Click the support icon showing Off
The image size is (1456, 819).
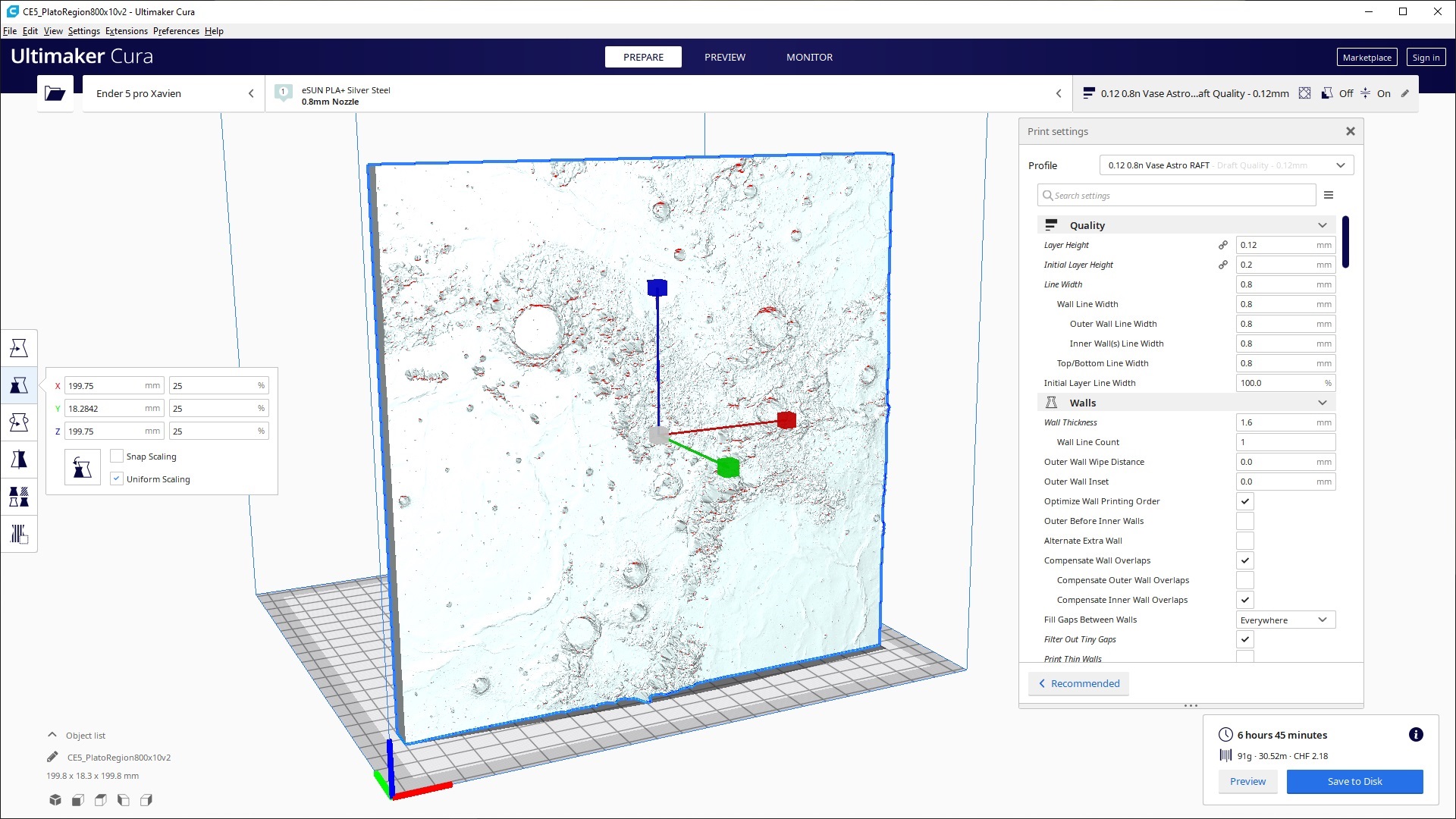point(1327,93)
